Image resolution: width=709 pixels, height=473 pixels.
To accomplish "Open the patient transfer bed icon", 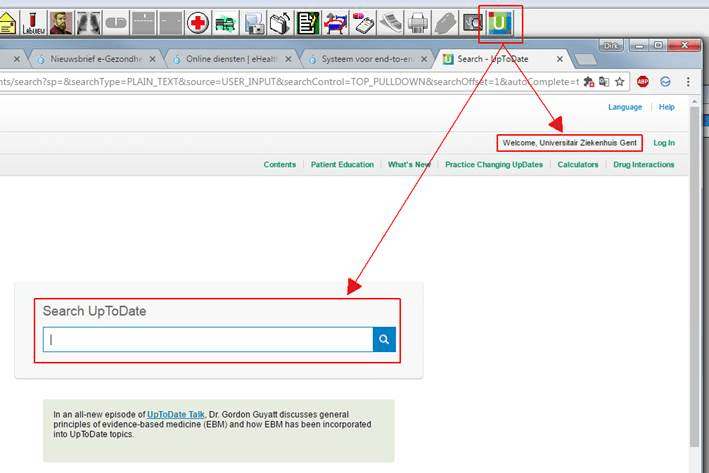I will coord(336,23).
